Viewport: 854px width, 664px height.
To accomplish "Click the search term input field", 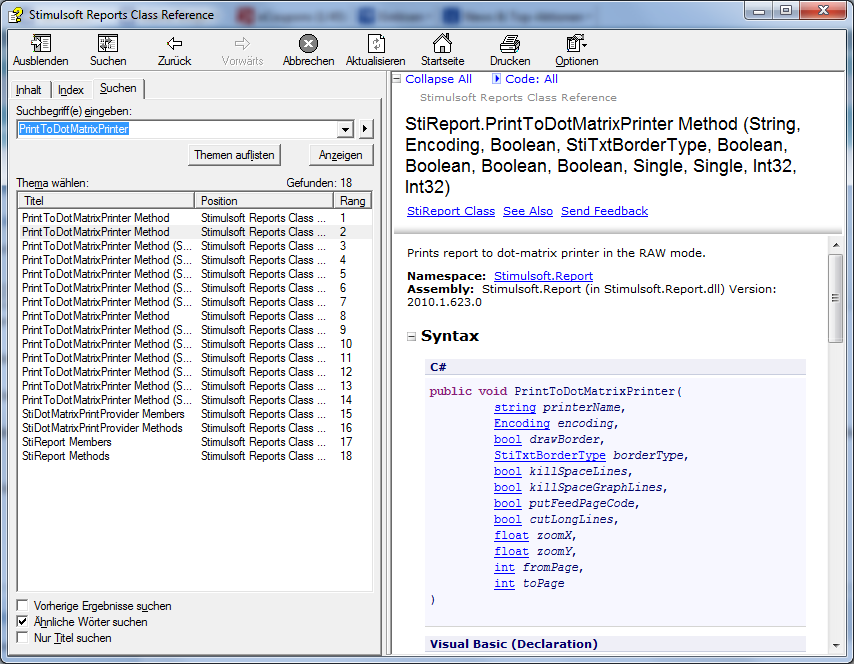I will (178, 129).
